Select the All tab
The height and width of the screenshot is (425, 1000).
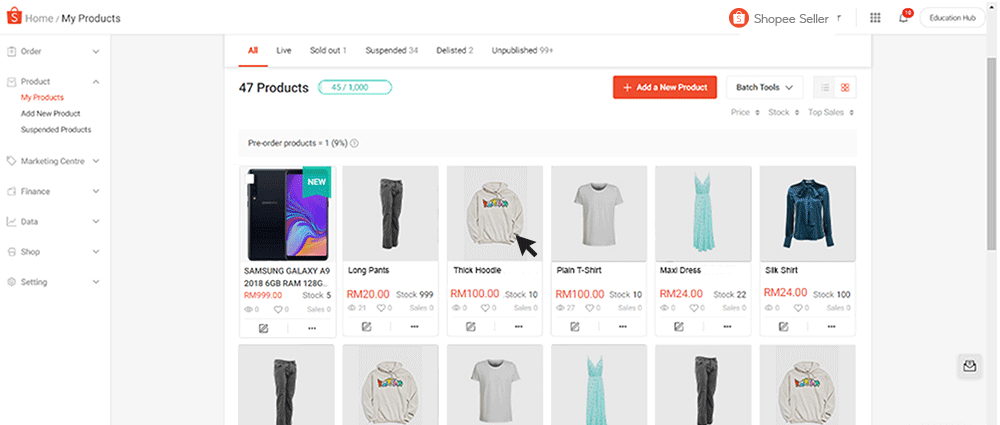pos(253,50)
